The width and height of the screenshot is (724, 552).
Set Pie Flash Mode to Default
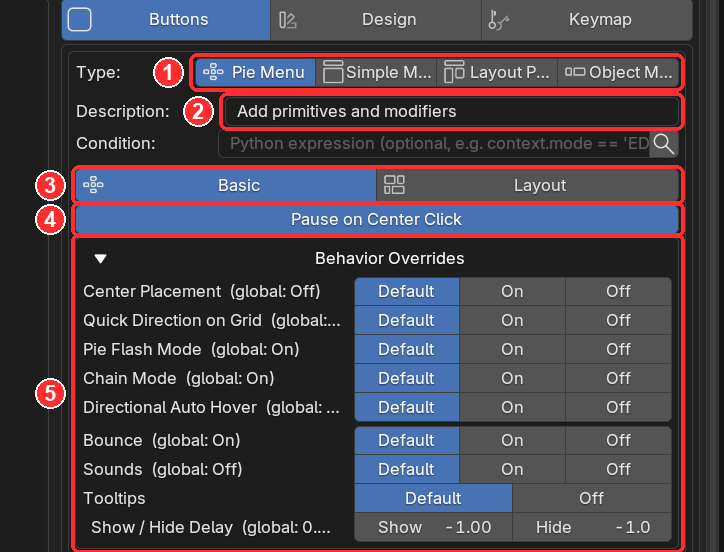coord(406,349)
